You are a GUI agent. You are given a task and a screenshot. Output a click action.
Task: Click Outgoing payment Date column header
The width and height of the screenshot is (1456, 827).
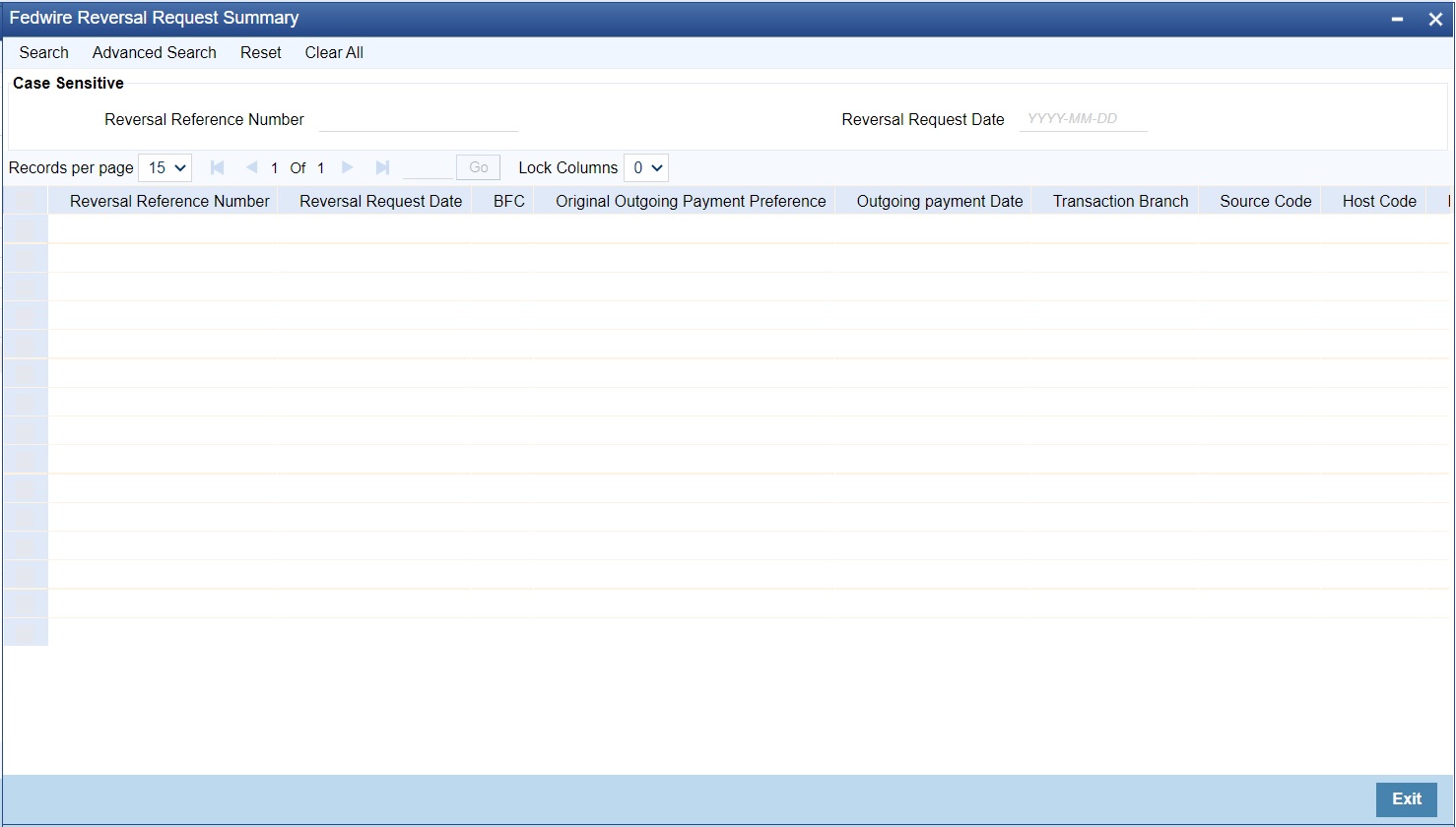click(940, 201)
